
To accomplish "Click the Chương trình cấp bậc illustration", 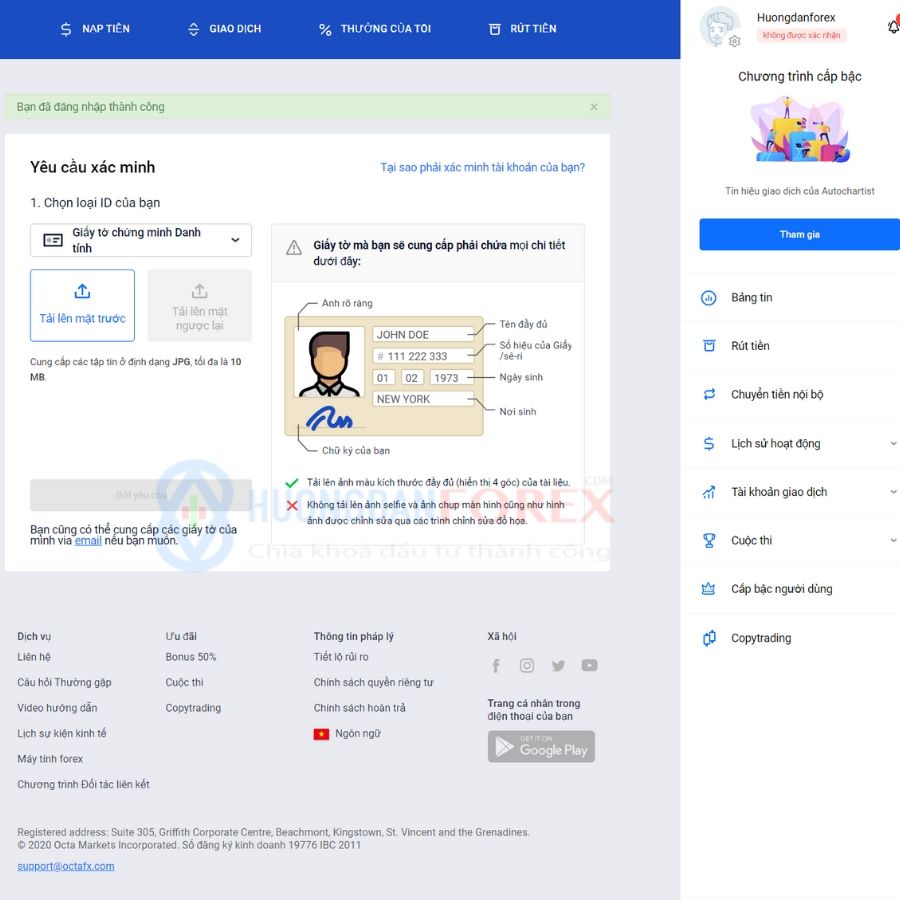I will pyautogui.click(x=800, y=129).
